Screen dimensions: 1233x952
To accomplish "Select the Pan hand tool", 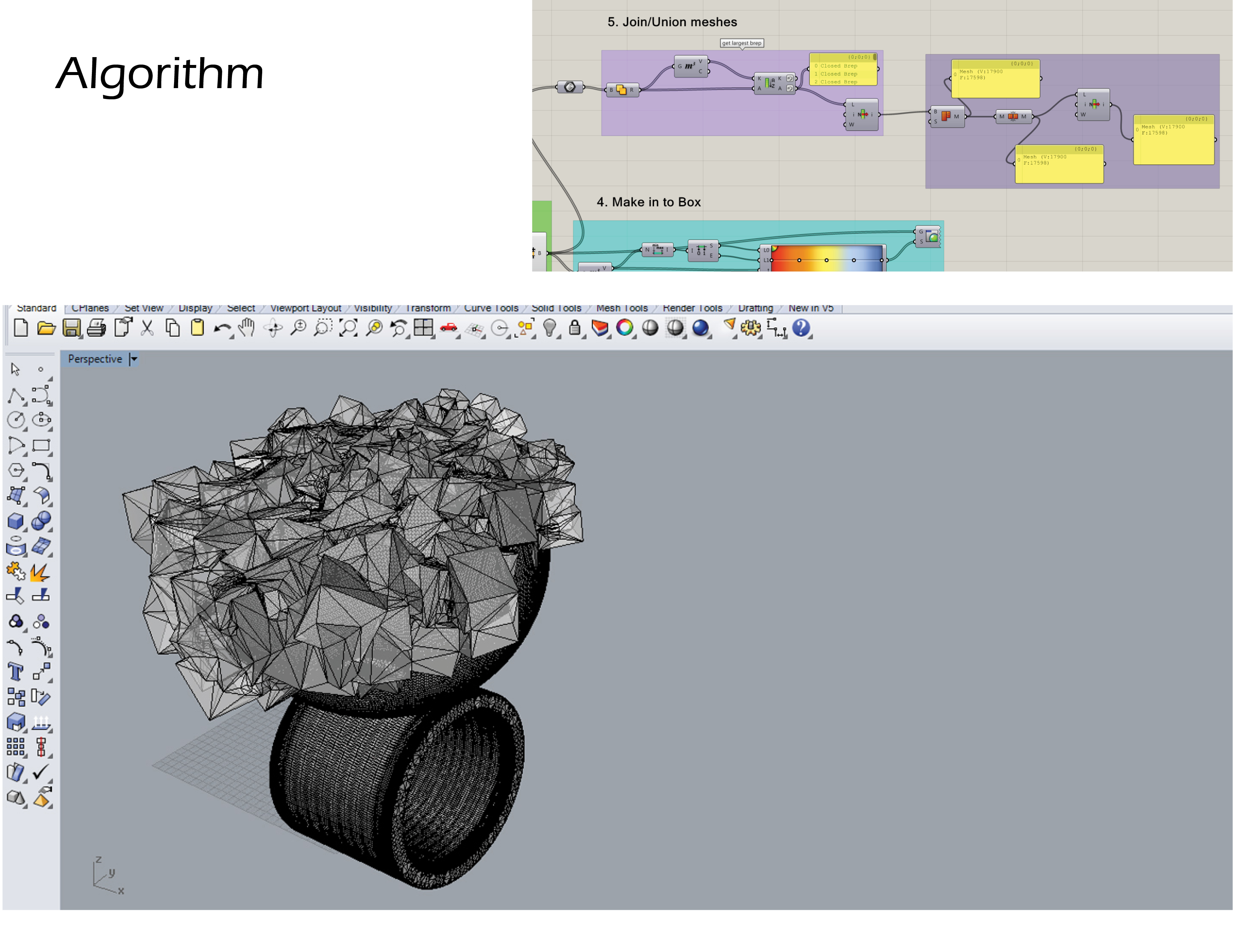I will click(247, 327).
